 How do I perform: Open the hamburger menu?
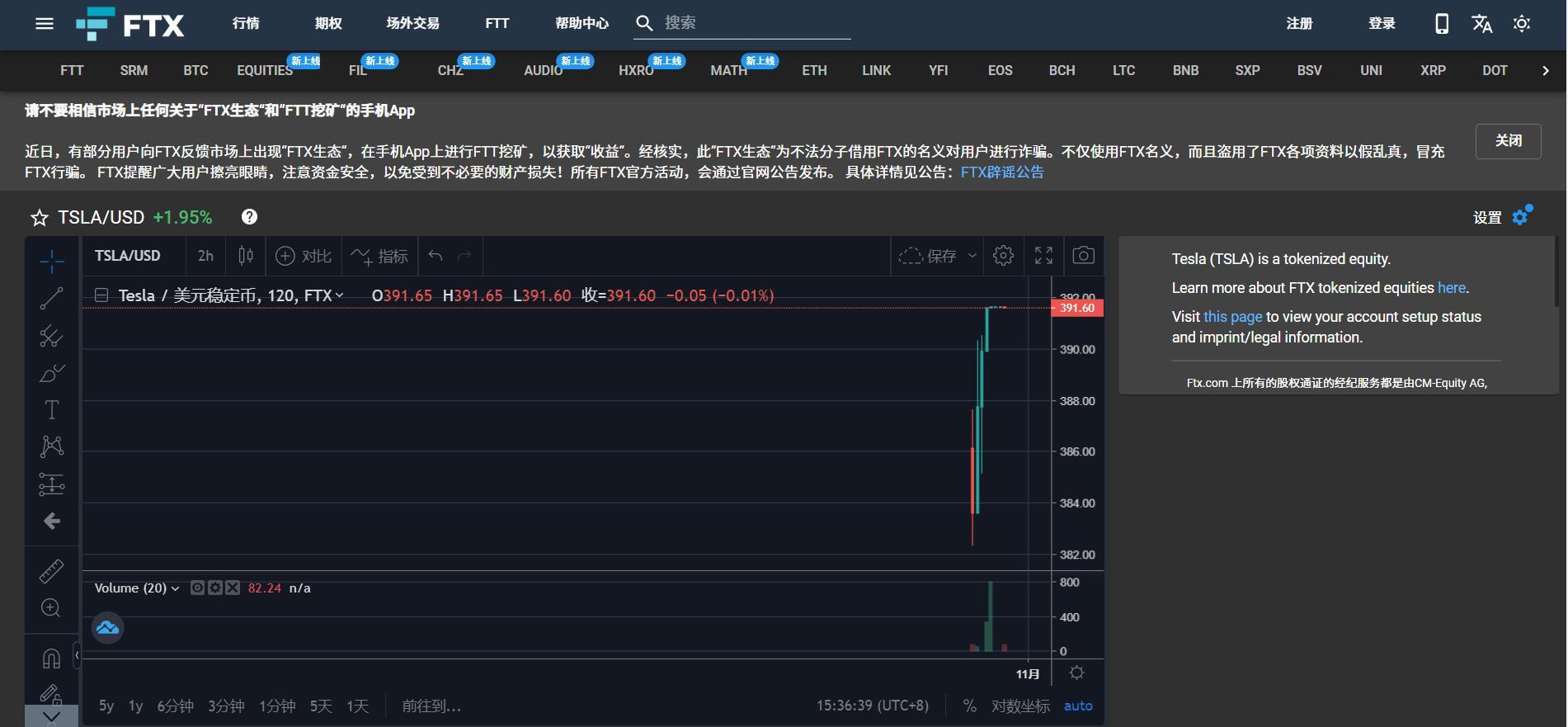(45, 23)
